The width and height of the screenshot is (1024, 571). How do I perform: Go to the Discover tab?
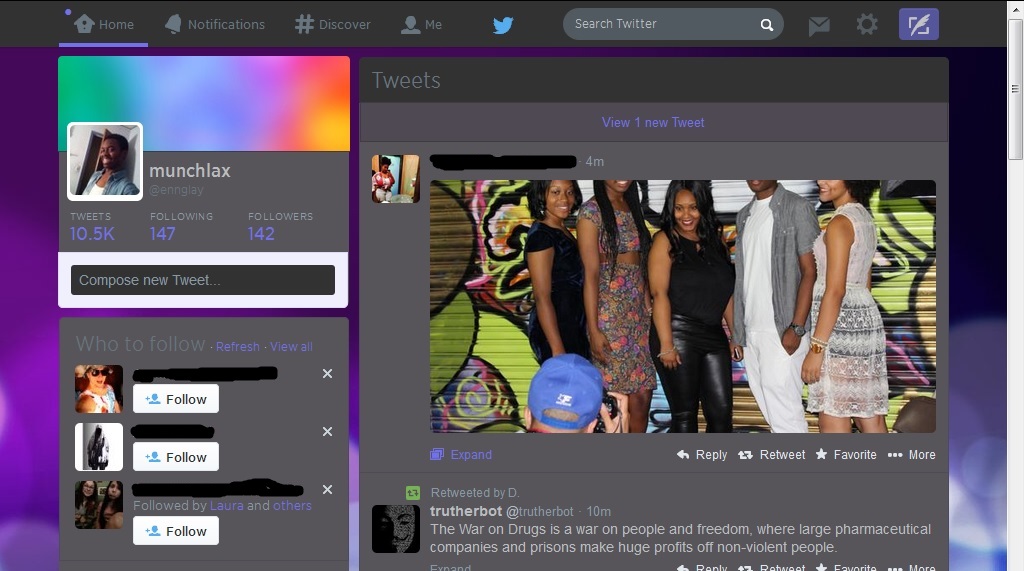click(332, 24)
